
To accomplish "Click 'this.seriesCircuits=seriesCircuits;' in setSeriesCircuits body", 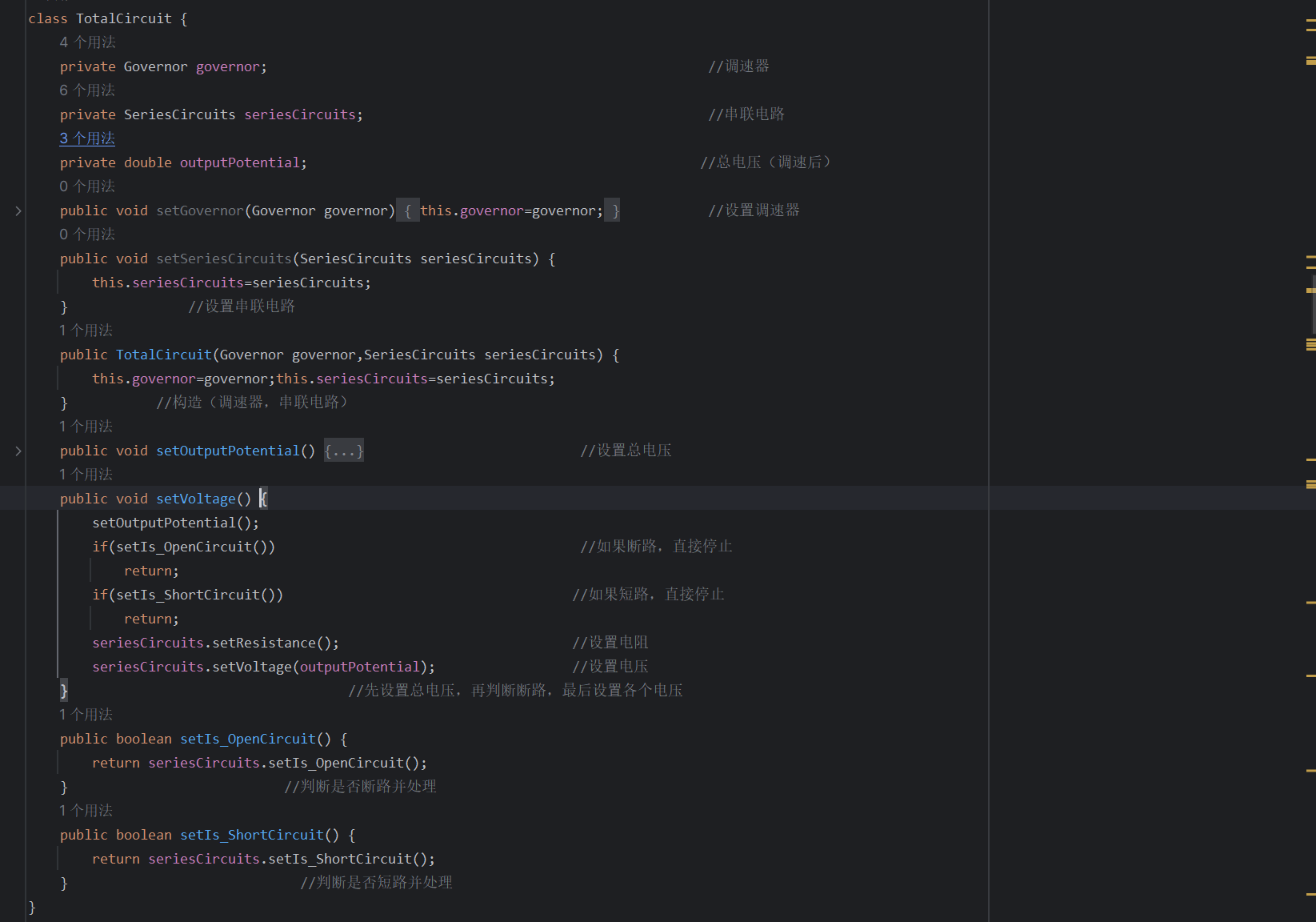I will [232, 283].
